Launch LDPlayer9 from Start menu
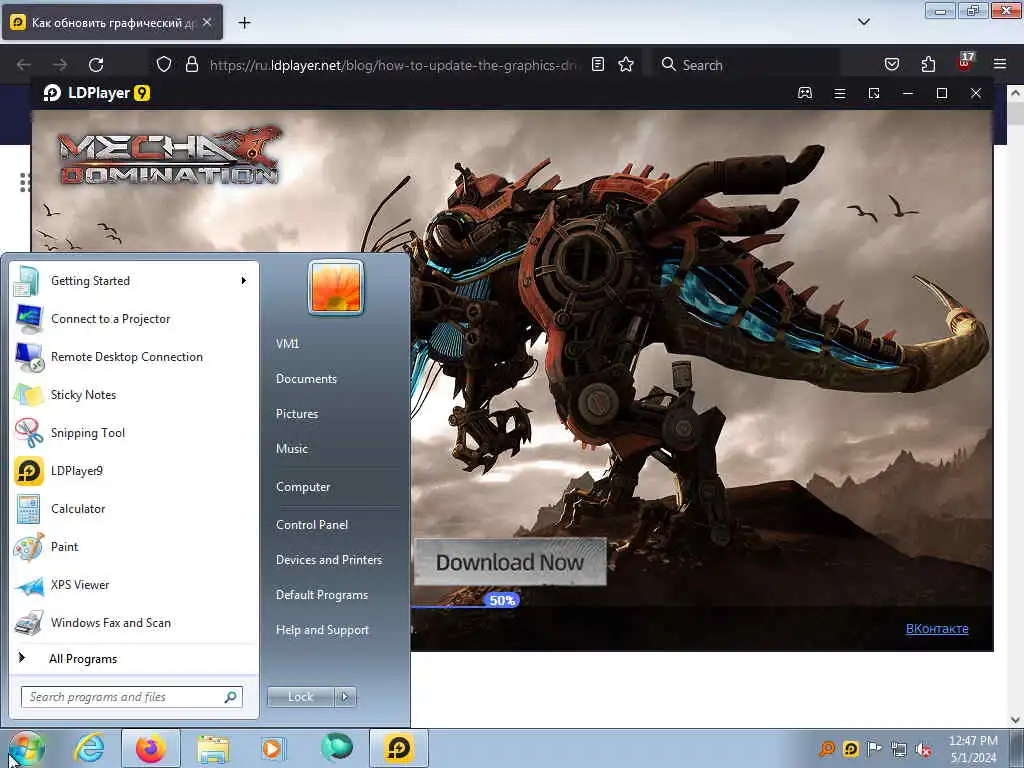Image resolution: width=1024 pixels, height=768 pixels. pos(135,471)
